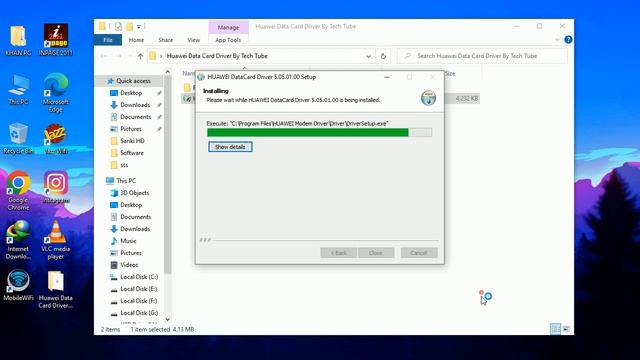Open Huawei Data Card Driver desktop folder
The width and height of the screenshot is (640, 360).
[x=56, y=290]
